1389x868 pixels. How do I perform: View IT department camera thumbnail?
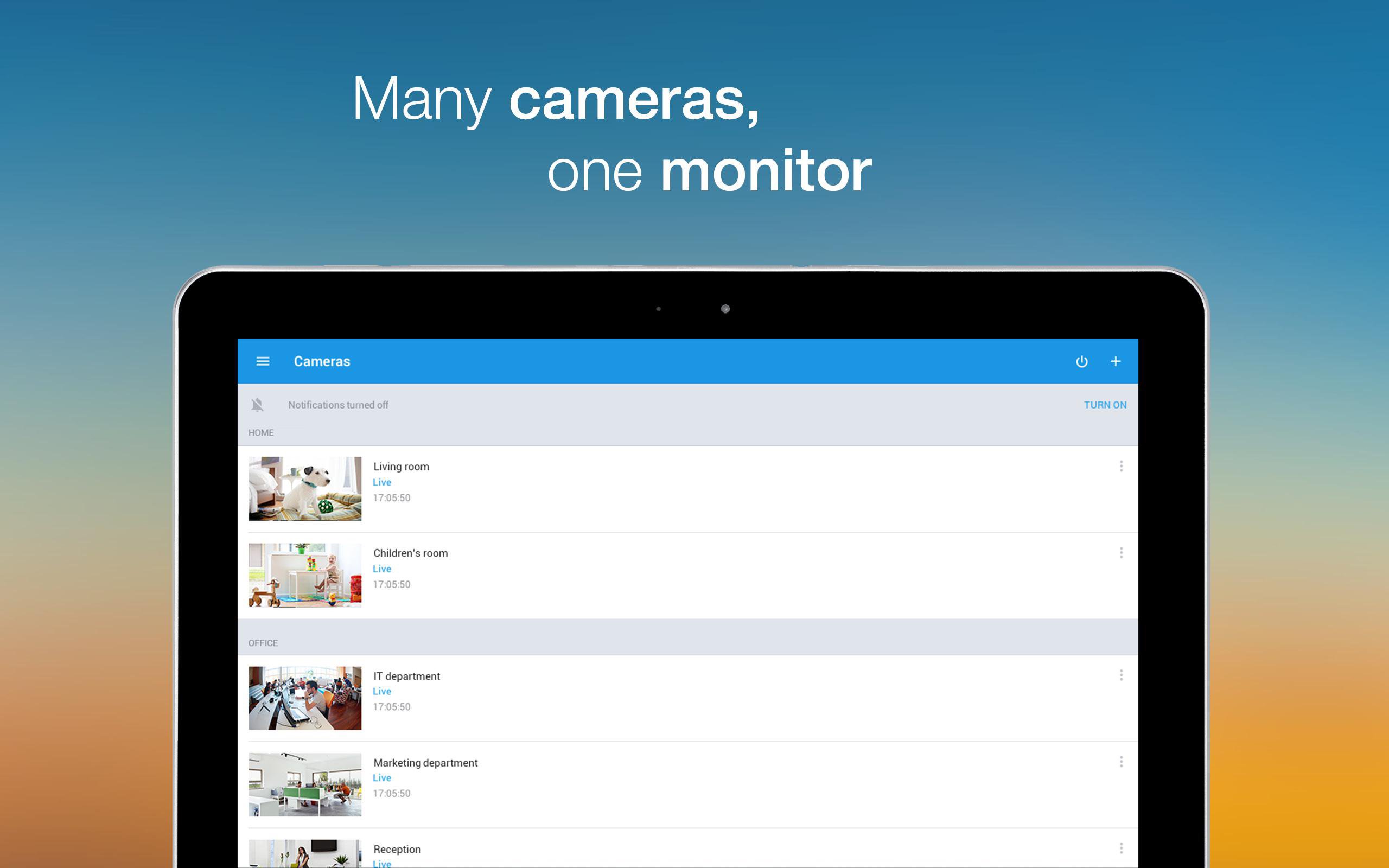click(x=305, y=698)
